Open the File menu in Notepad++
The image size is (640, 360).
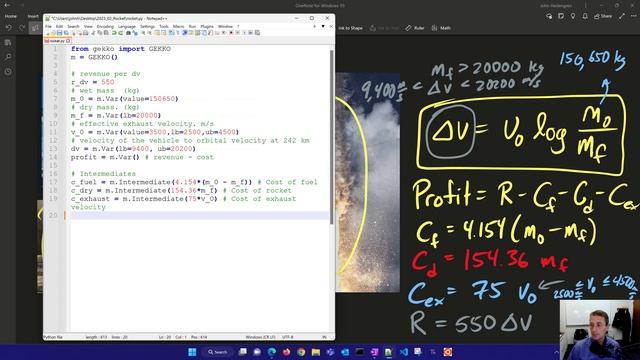(48, 27)
